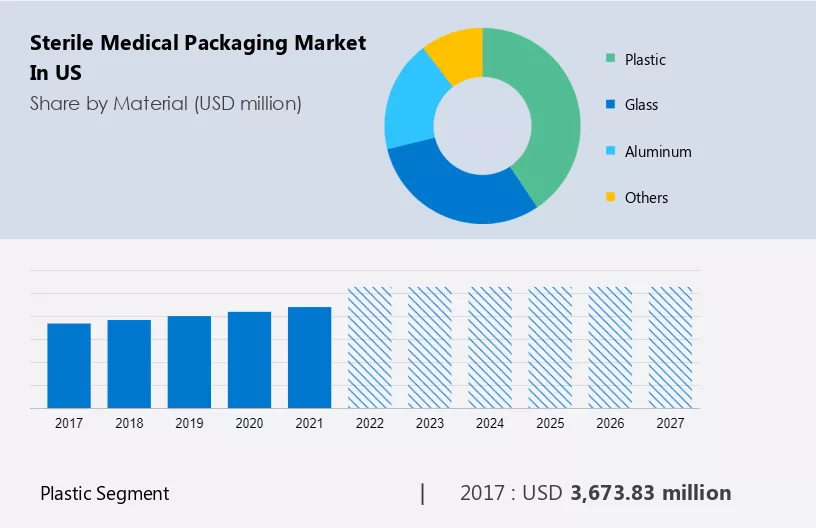Screen dimensions: 816x528
Task: Click the hatched 2024 forecast bar
Action: 490,347
